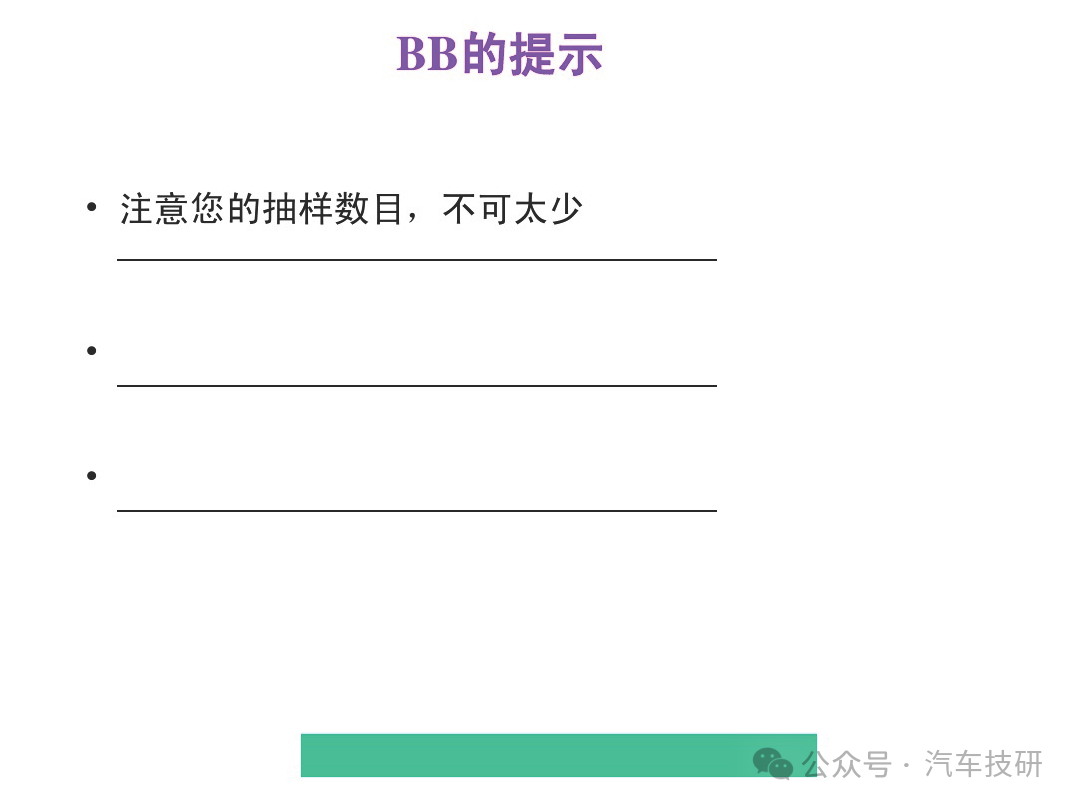Click the dot separator between 公众号 and 汽车技研

(x=907, y=765)
